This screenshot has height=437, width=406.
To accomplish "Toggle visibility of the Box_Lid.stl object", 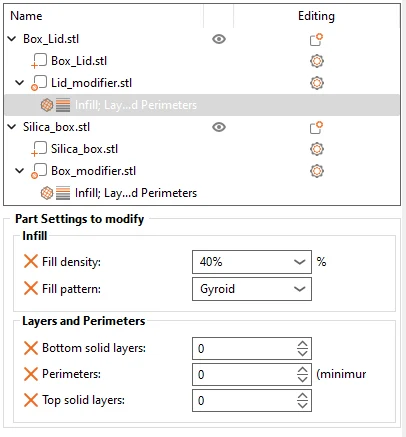I will [219, 39].
